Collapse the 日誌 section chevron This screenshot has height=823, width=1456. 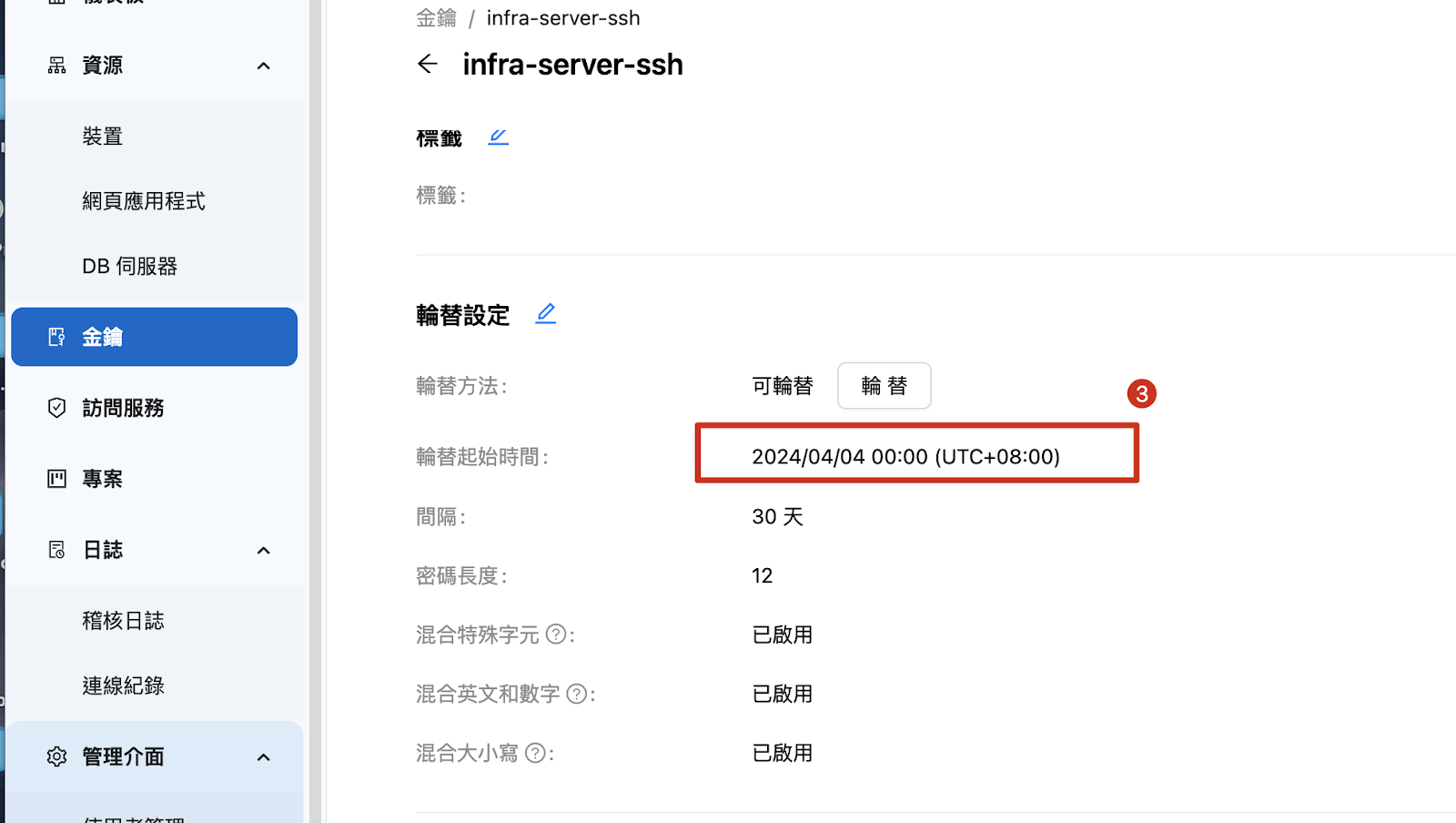(264, 550)
